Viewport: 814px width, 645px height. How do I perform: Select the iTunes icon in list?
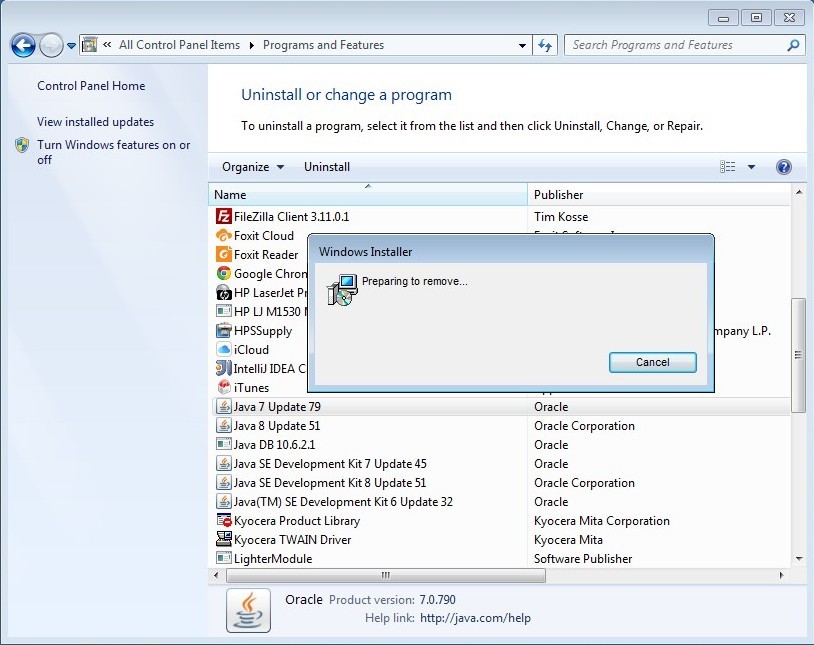[224, 387]
